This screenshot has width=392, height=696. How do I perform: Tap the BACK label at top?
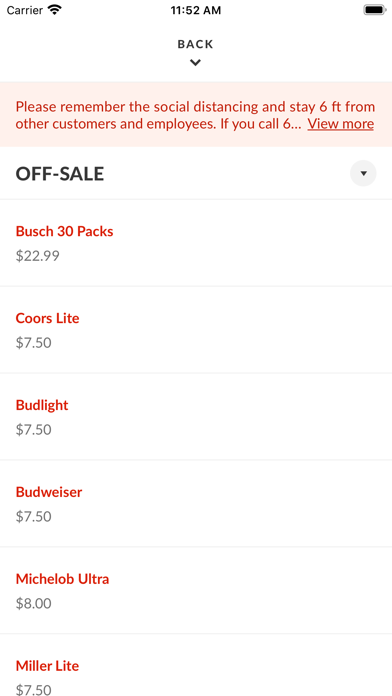pyautogui.click(x=195, y=44)
